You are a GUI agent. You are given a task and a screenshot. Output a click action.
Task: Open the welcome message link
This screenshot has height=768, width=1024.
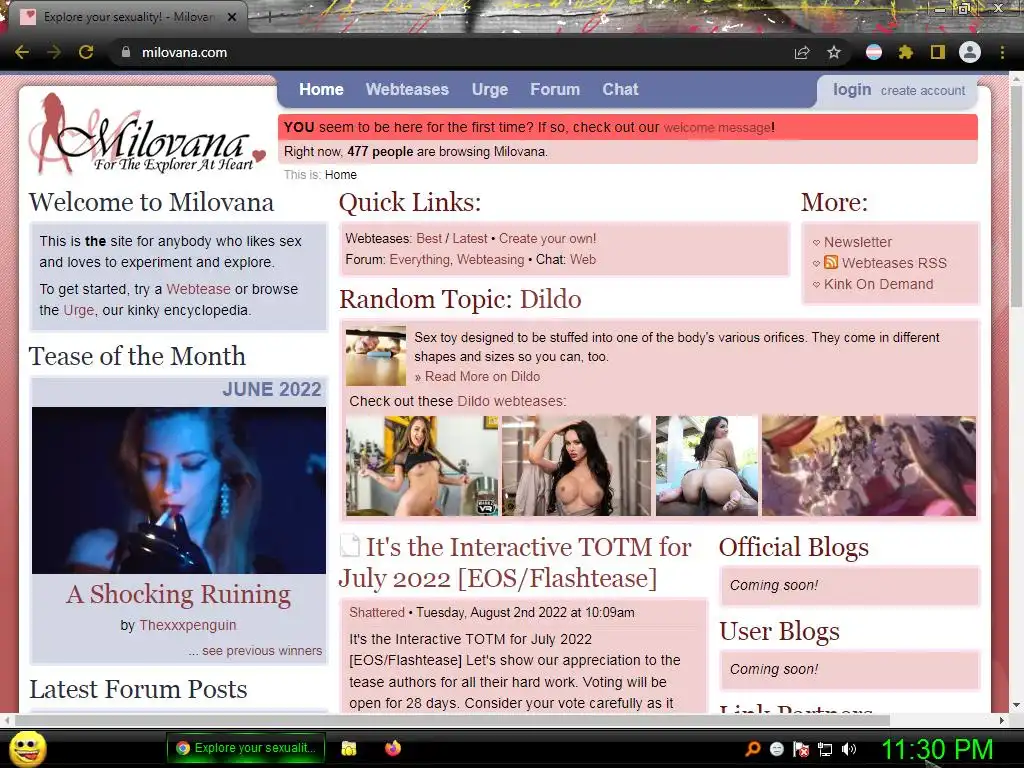[717, 127]
